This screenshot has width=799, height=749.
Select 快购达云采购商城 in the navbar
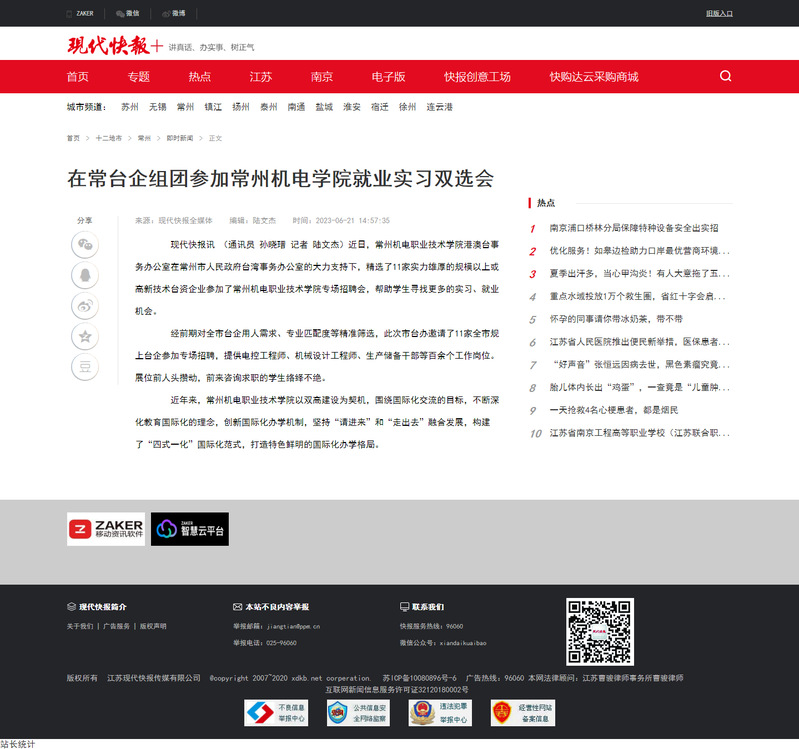tap(593, 77)
